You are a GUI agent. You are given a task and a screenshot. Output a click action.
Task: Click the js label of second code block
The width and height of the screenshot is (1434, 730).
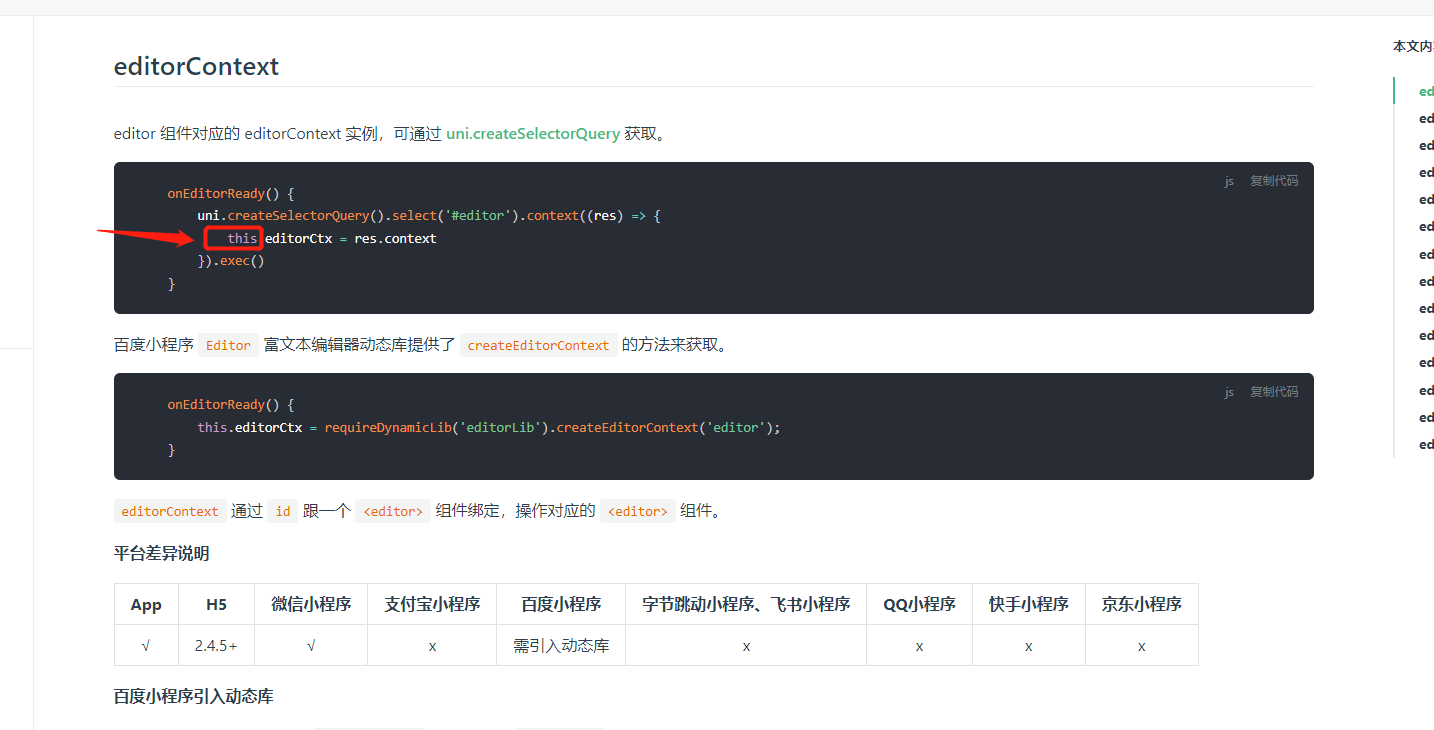click(1229, 392)
